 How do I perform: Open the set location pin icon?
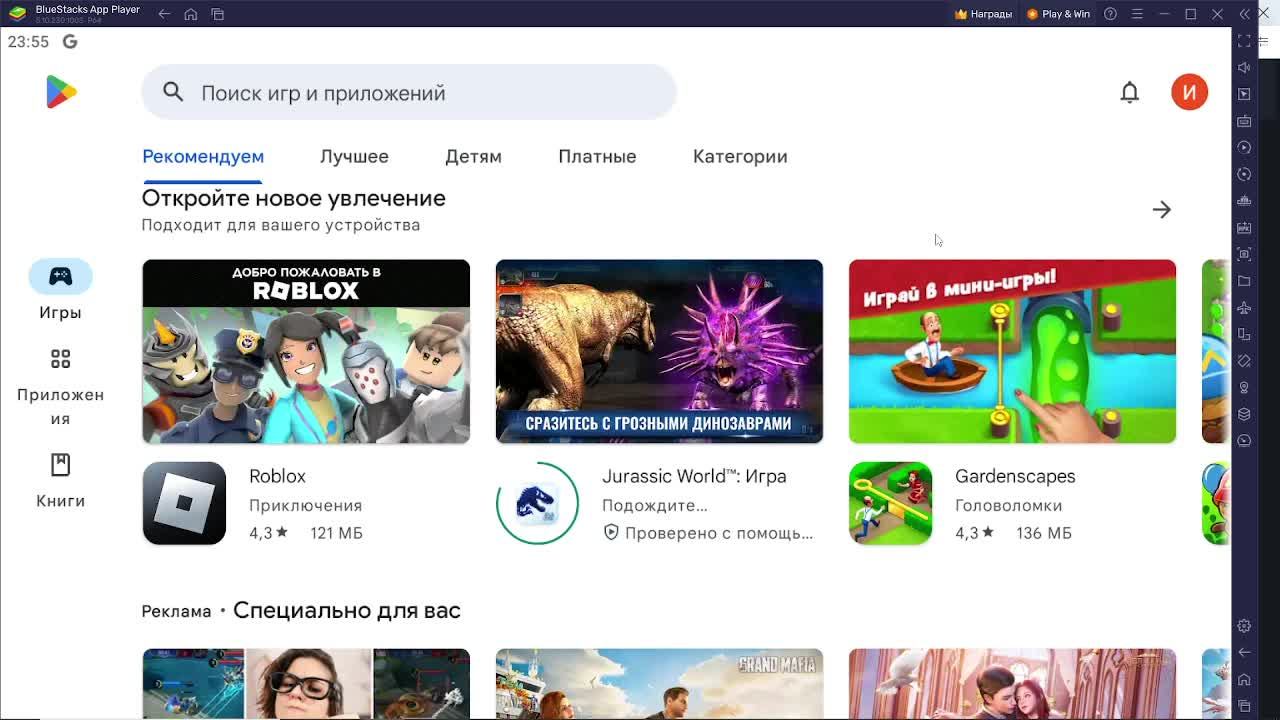1244,387
